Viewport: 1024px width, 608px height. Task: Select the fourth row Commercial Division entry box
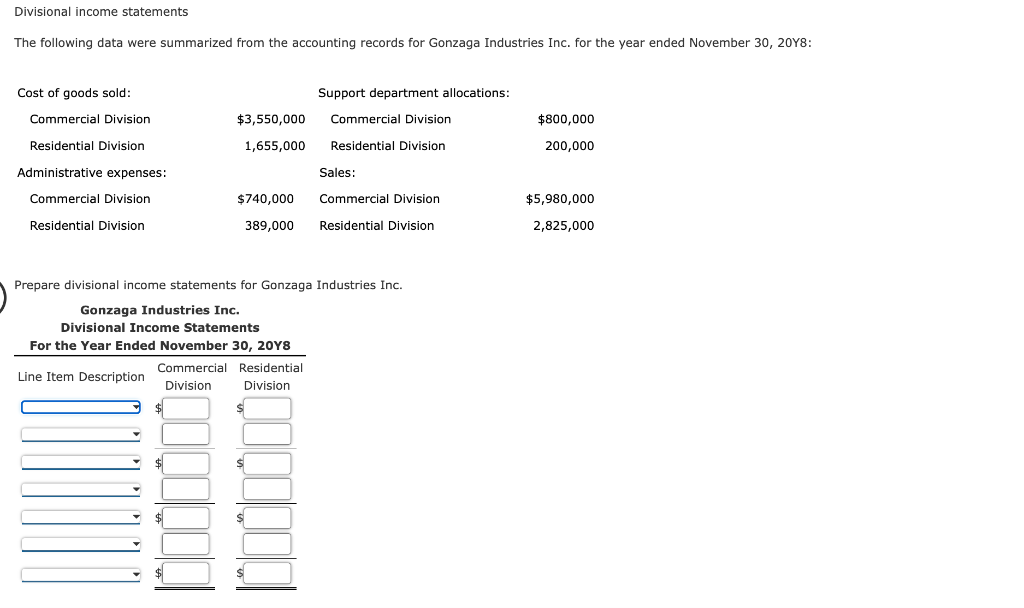coord(188,488)
